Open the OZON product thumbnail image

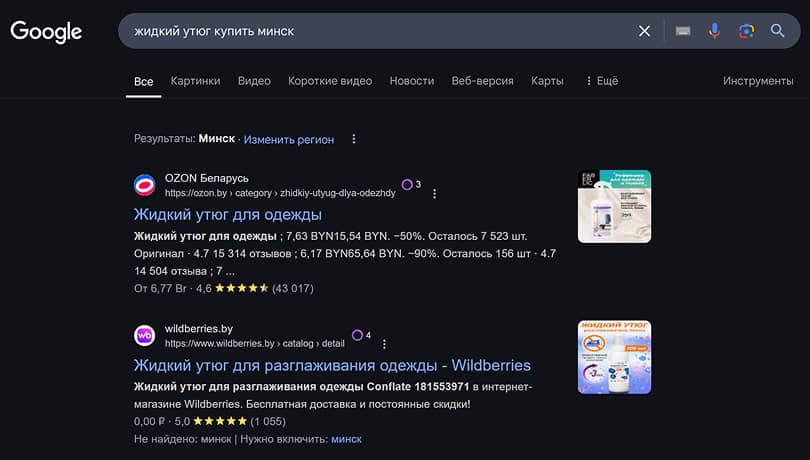click(614, 207)
